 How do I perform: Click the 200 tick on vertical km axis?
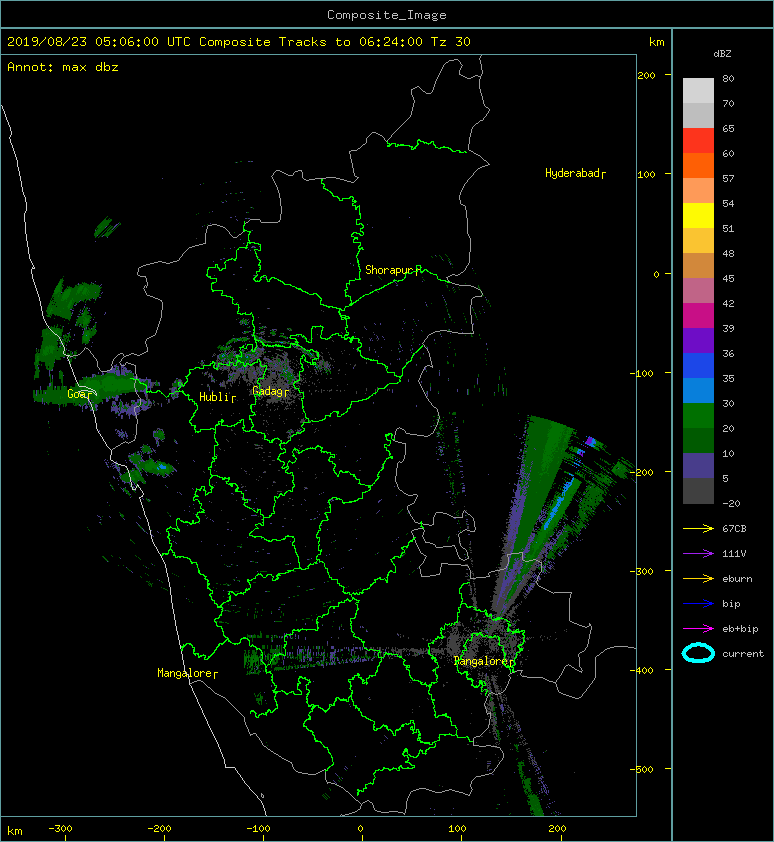click(x=647, y=75)
